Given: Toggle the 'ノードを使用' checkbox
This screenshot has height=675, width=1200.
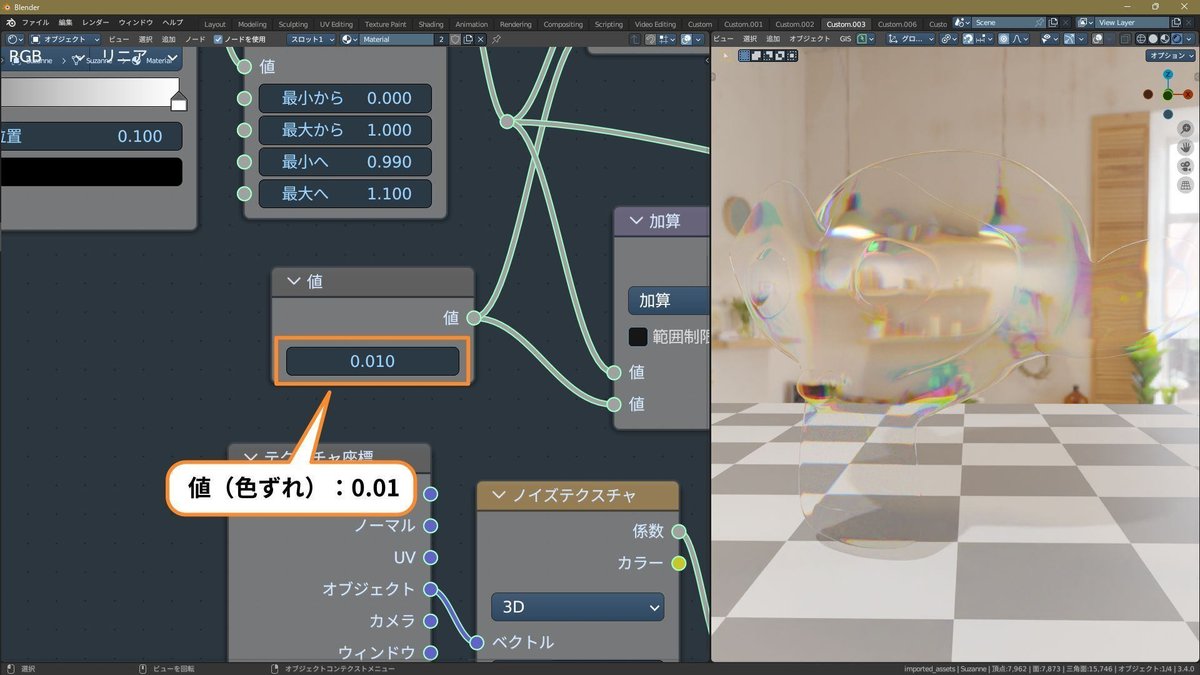Looking at the screenshot, I should point(219,39).
